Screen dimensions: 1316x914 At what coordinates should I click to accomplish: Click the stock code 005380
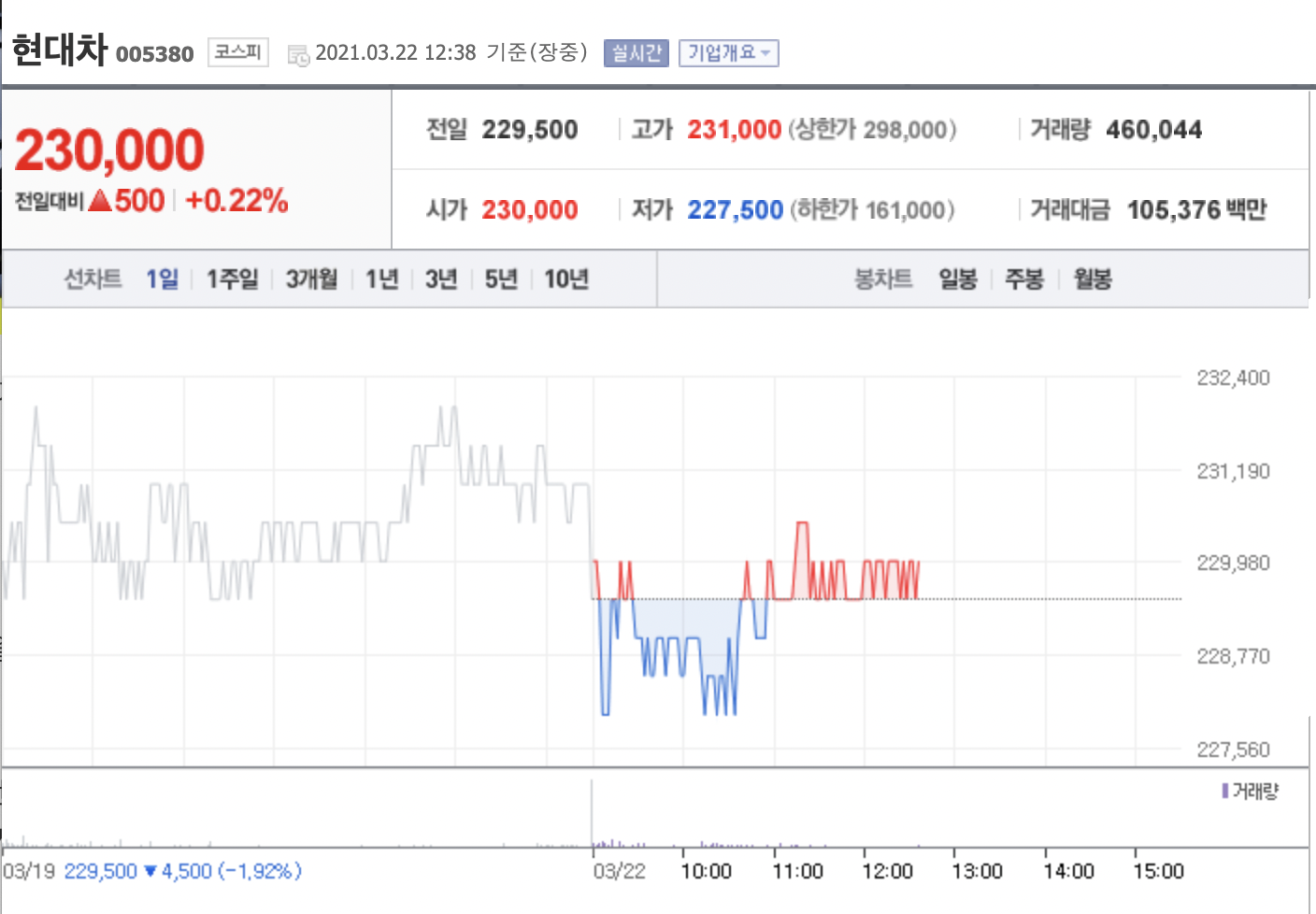coord(155,54)
